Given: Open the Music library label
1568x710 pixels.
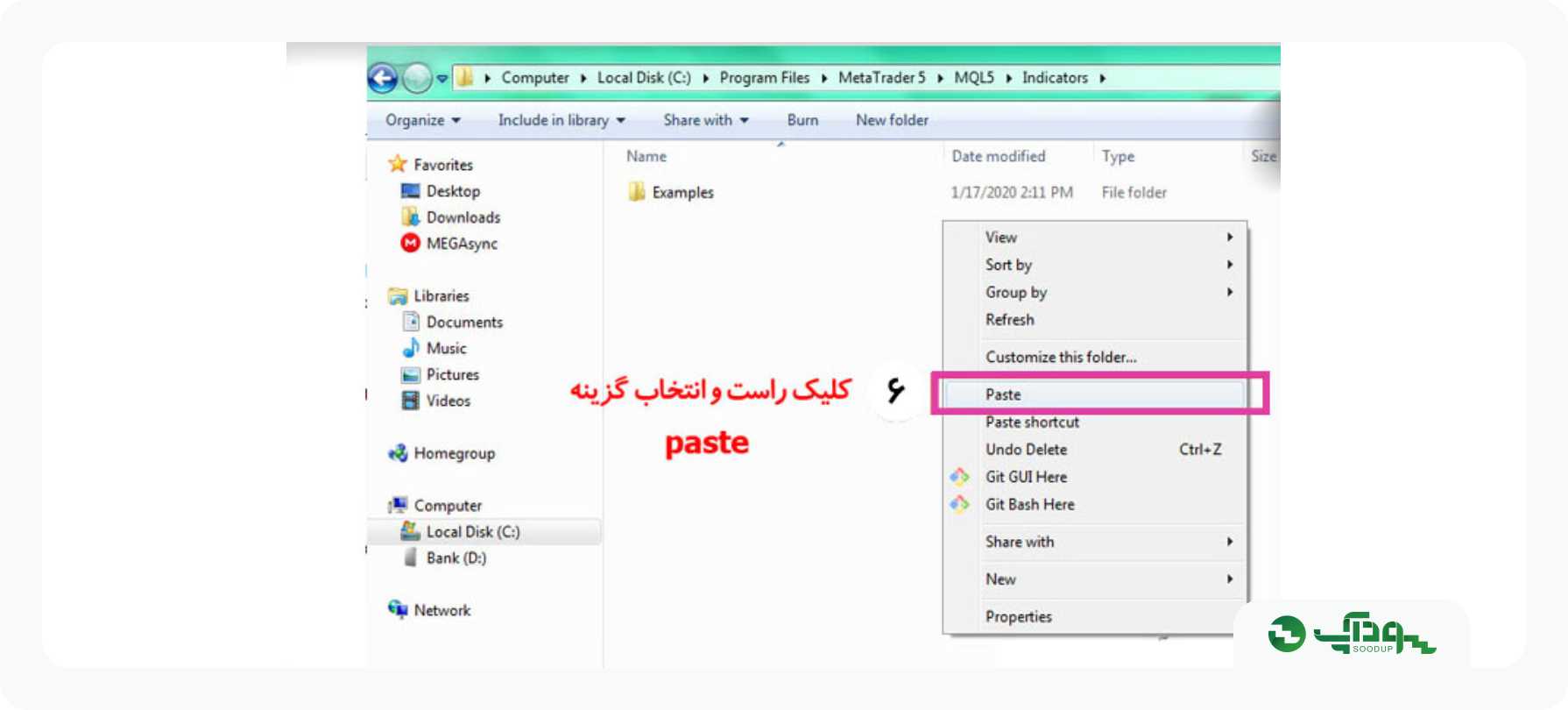Looking at the screenshot, I should click(446, 349).
